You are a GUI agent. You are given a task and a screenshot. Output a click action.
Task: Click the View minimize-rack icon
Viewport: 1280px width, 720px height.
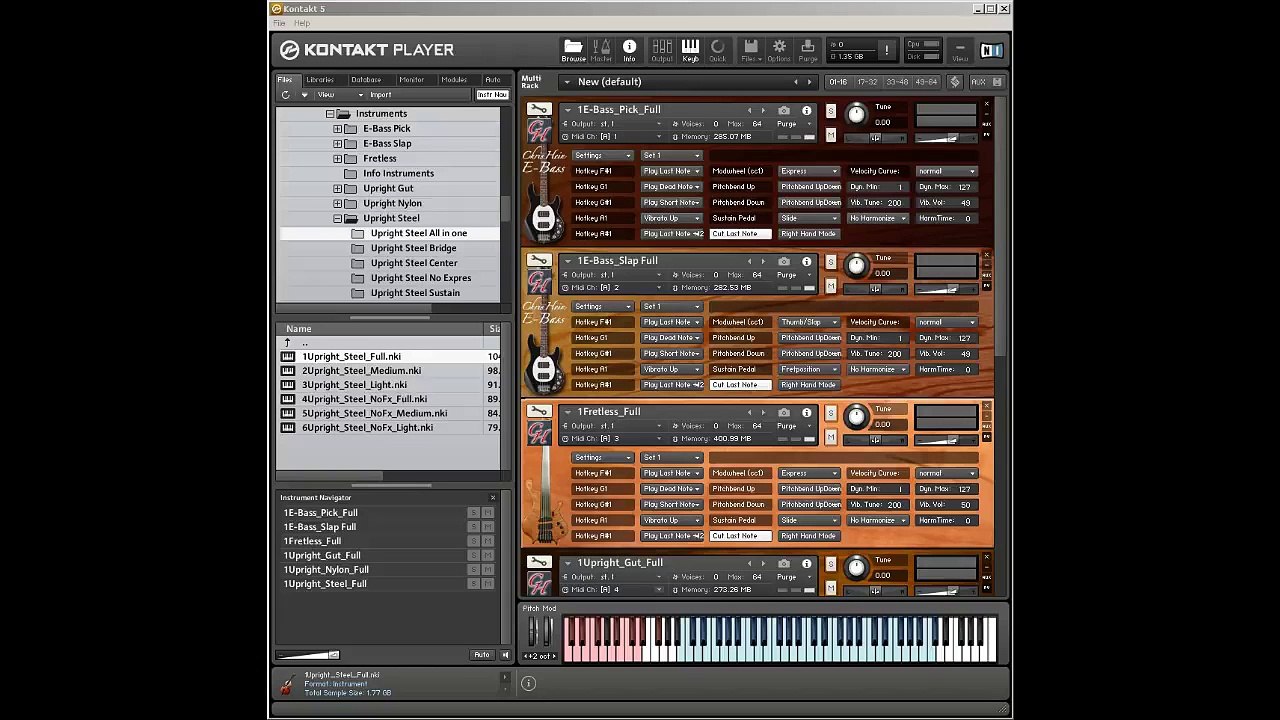[x=960, y=50]
